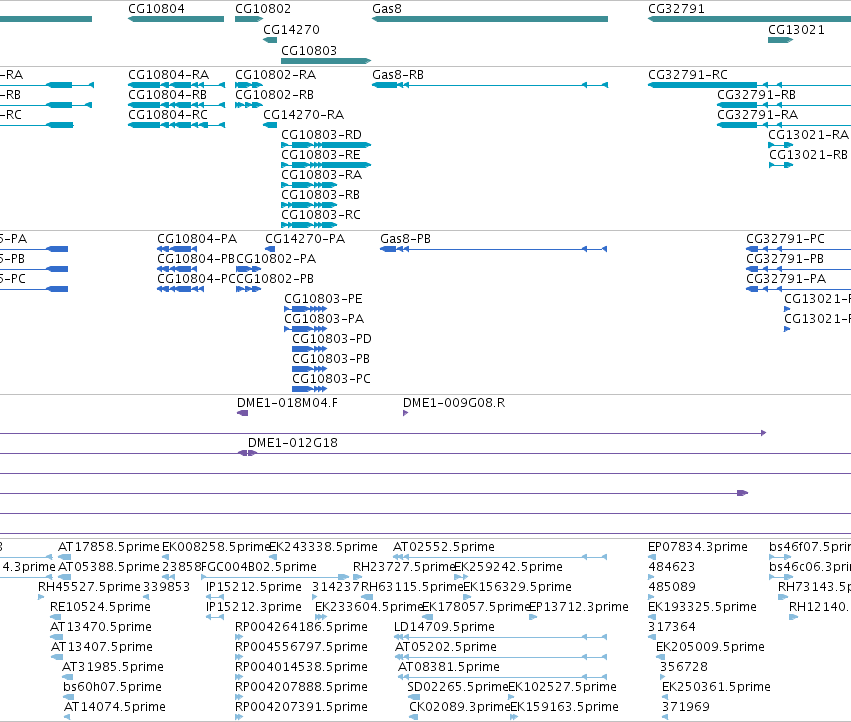This screenshot has width=851, height=722.
Task: Open the Gas8-RB transcript label
Action: point(398,75)
